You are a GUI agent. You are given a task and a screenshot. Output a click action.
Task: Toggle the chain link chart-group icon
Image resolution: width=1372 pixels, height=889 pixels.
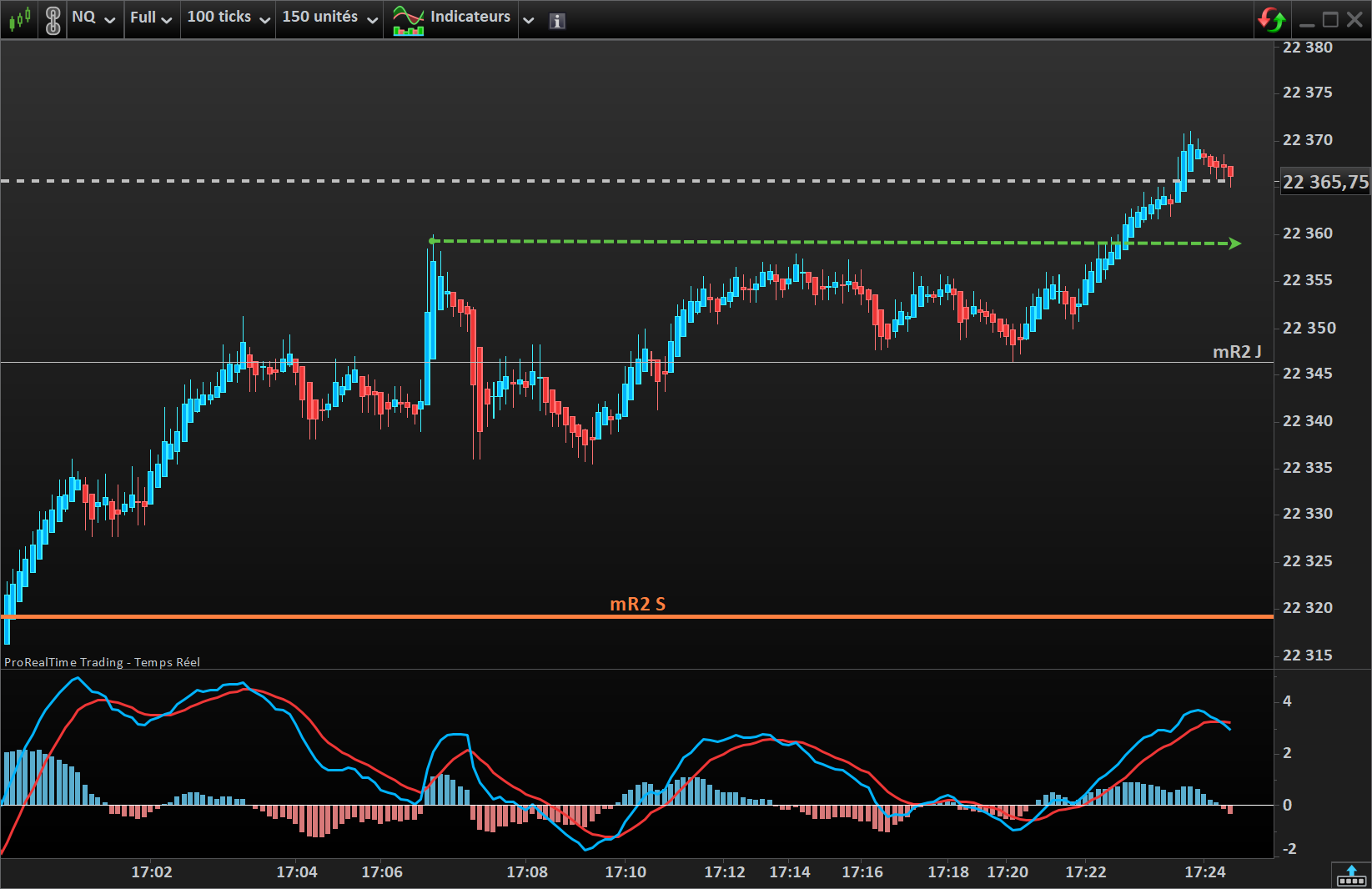click(x=53, y=19)
